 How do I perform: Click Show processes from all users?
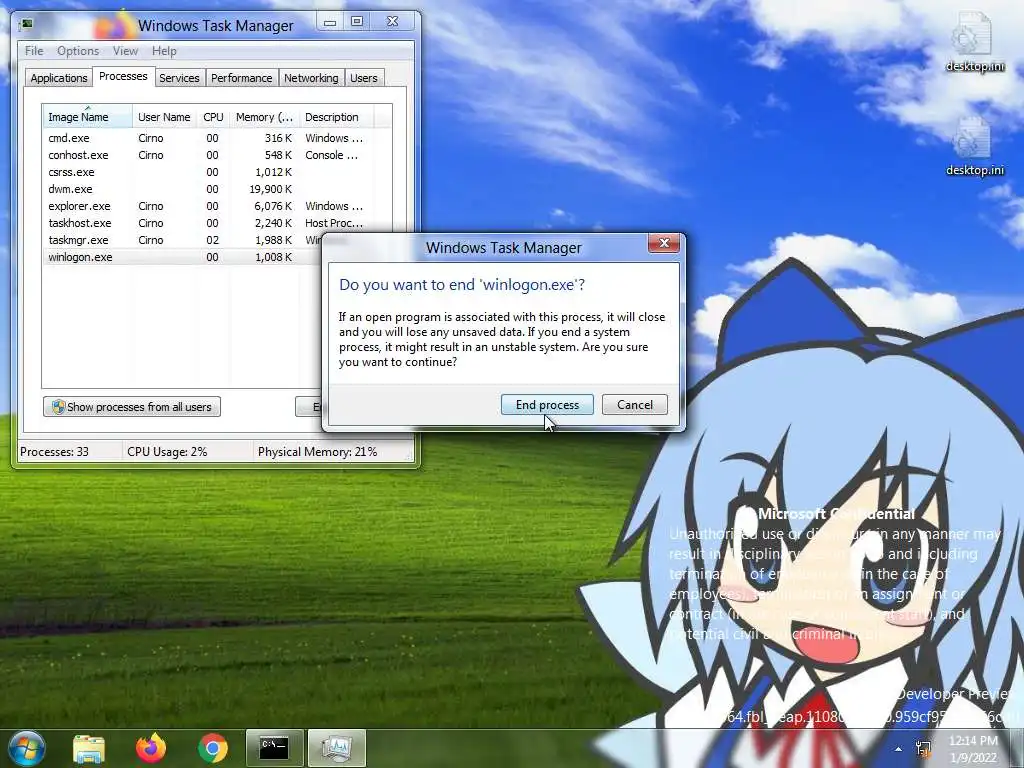click(132, 407)
